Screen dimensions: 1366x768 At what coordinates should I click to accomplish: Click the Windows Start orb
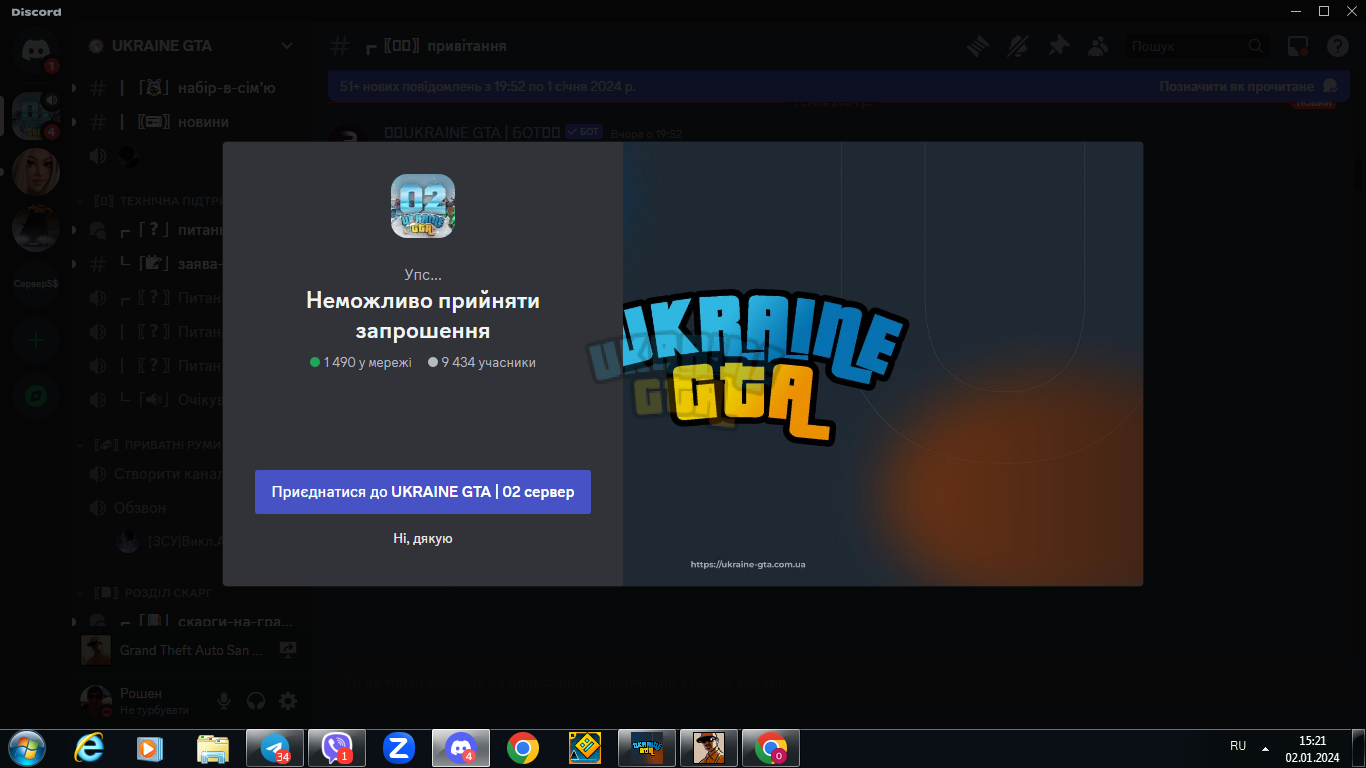26,748
